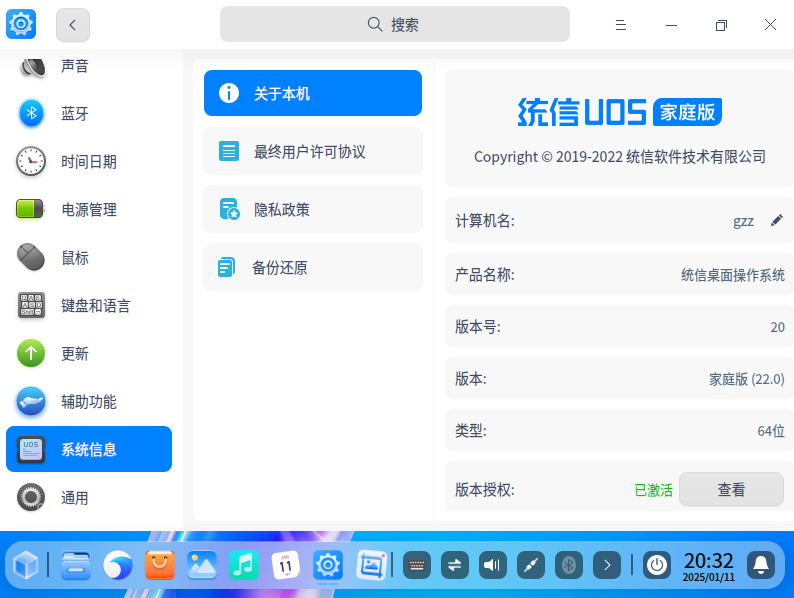794x598 pixels.
Task: Click computer name value gzz
Action: pos(743,221)
